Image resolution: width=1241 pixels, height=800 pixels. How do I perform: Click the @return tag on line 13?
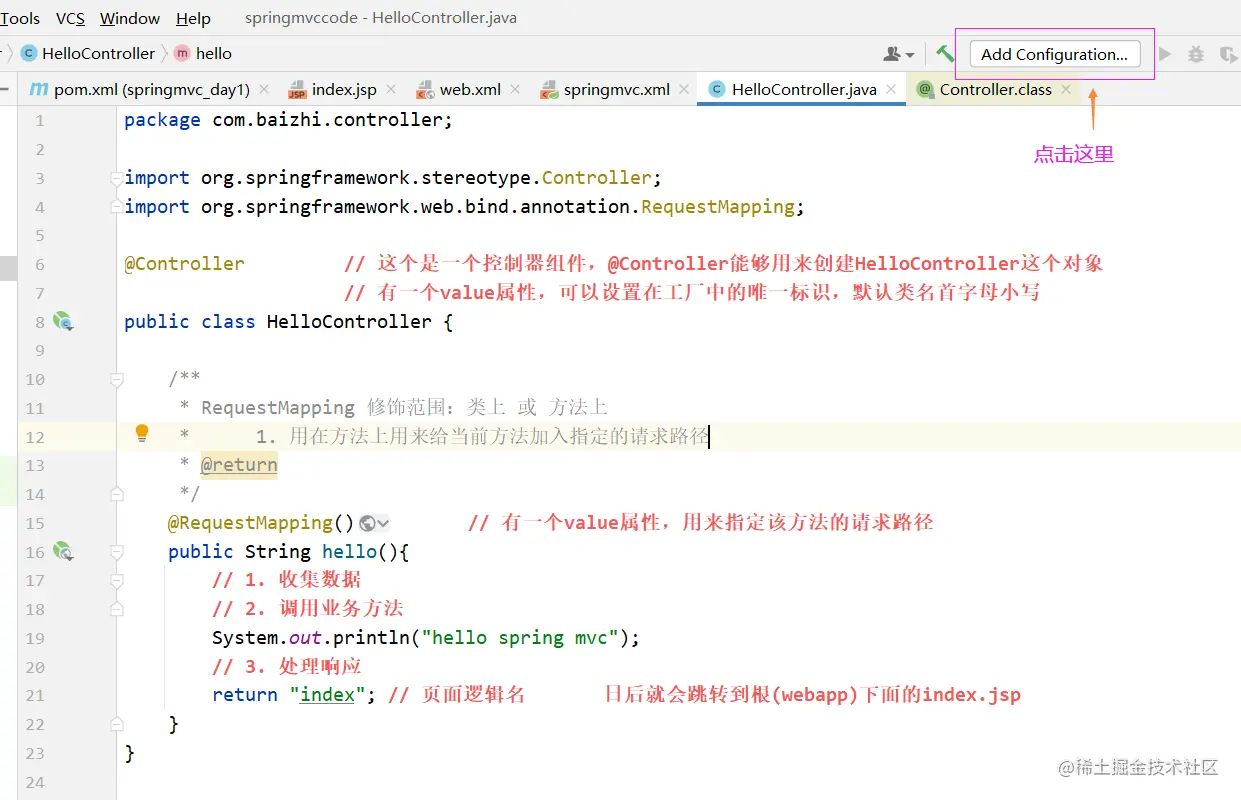[x=239, y=465]
